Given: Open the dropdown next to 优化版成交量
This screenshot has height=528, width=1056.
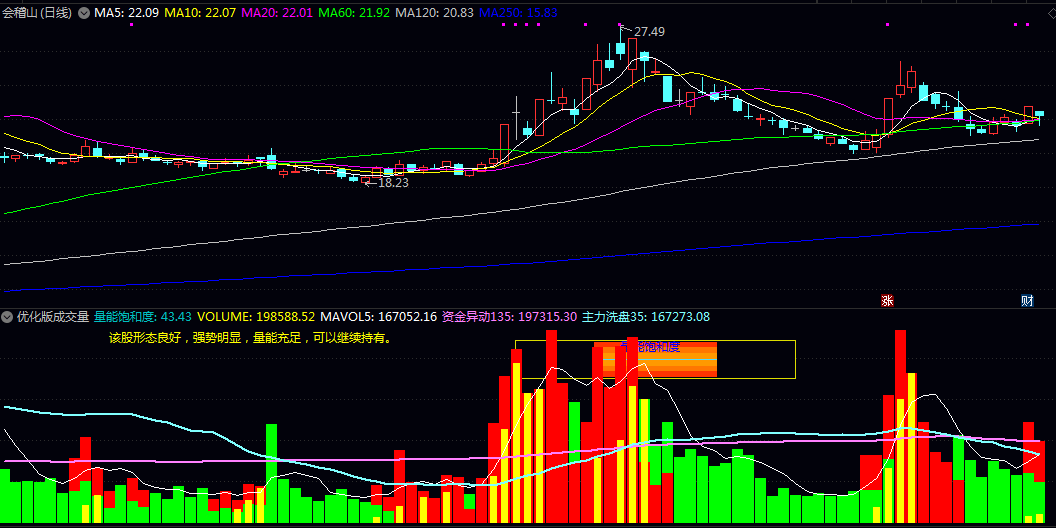Looking at the screenshot, I should tap(8, 317).
